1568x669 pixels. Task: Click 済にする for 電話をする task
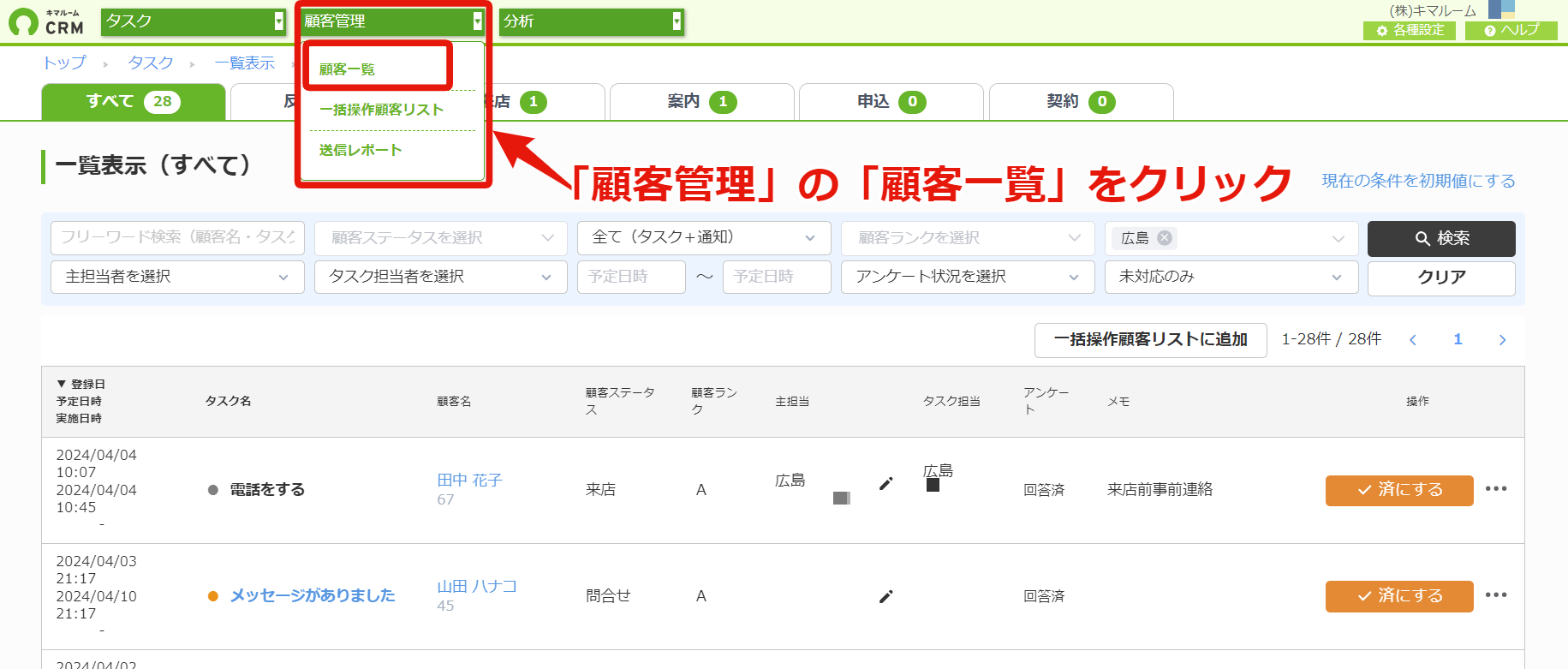tap(1399, 490)
